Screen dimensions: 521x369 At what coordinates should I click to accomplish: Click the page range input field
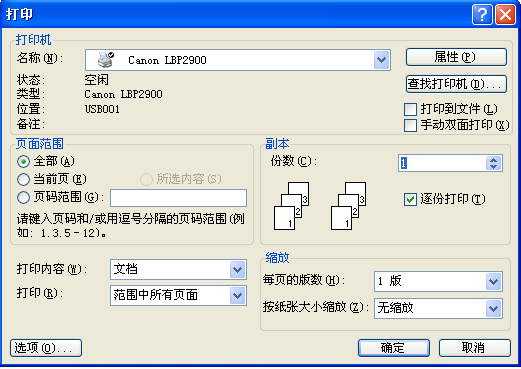(x=178, y=198)
